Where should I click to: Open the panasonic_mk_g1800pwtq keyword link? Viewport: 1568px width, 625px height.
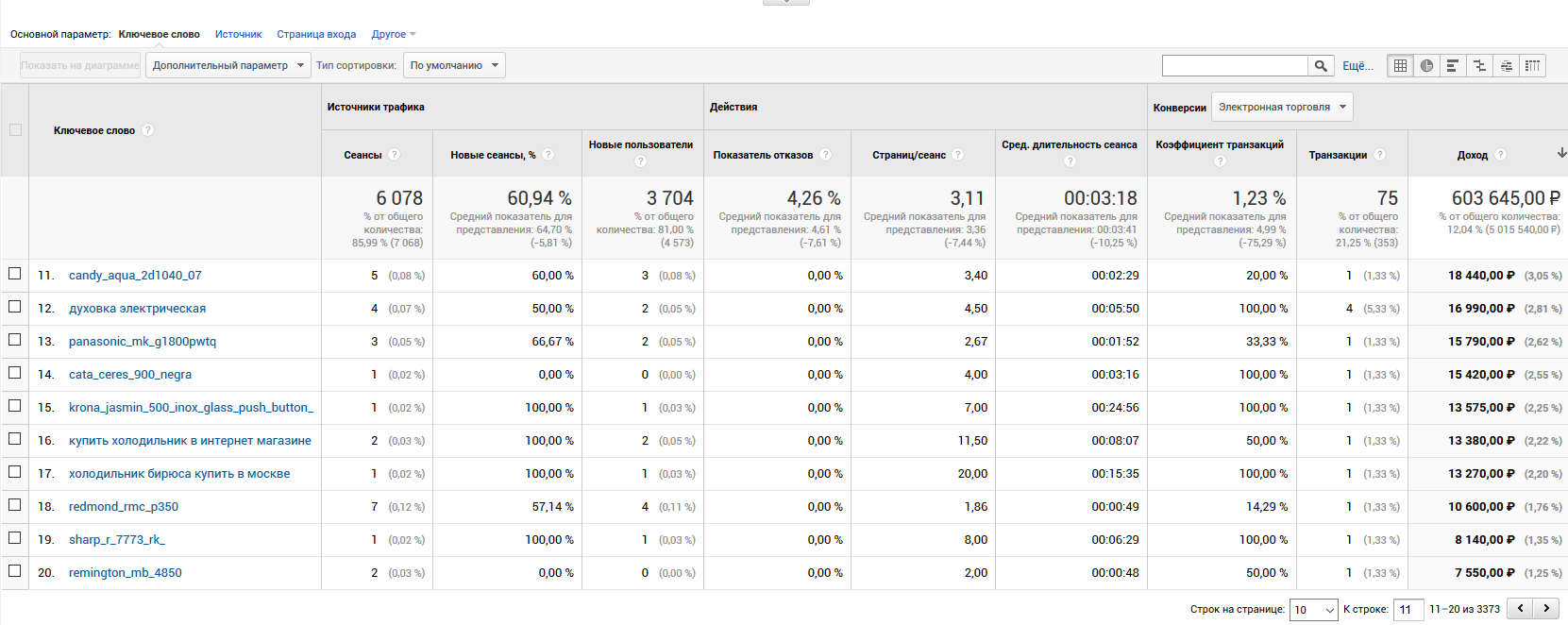[143, 342]
